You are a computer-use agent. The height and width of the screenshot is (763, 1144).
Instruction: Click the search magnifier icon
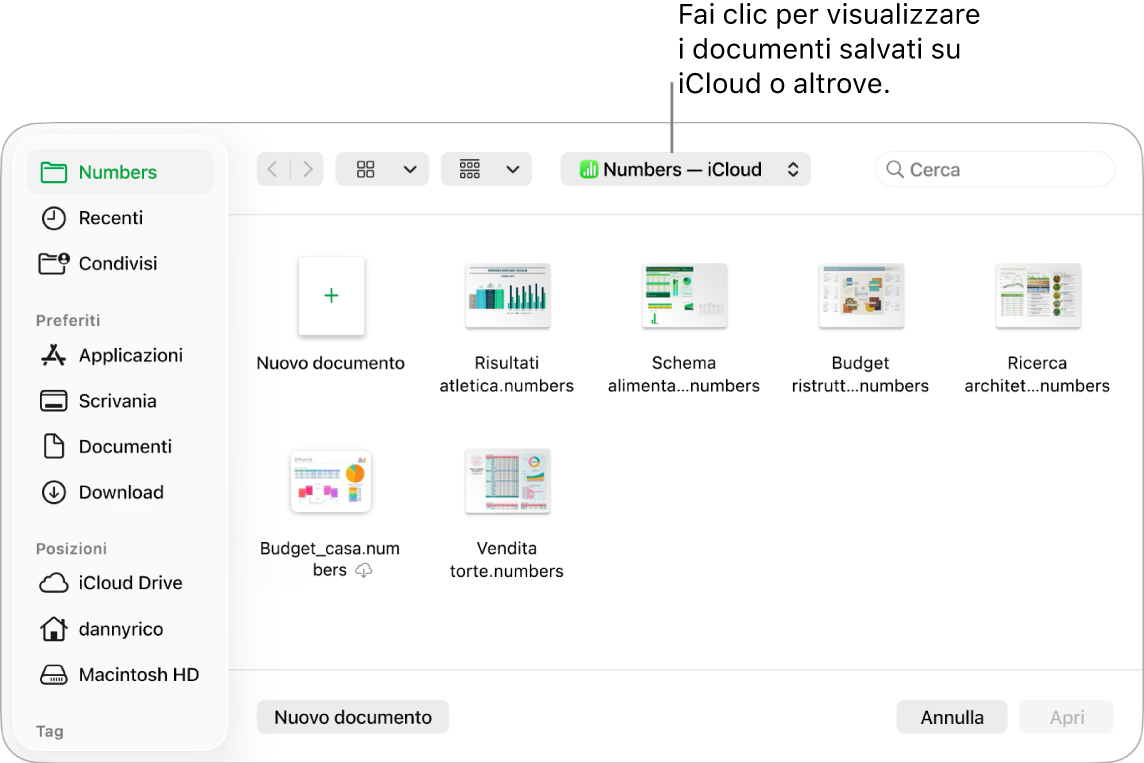click(x=894, y=169)
